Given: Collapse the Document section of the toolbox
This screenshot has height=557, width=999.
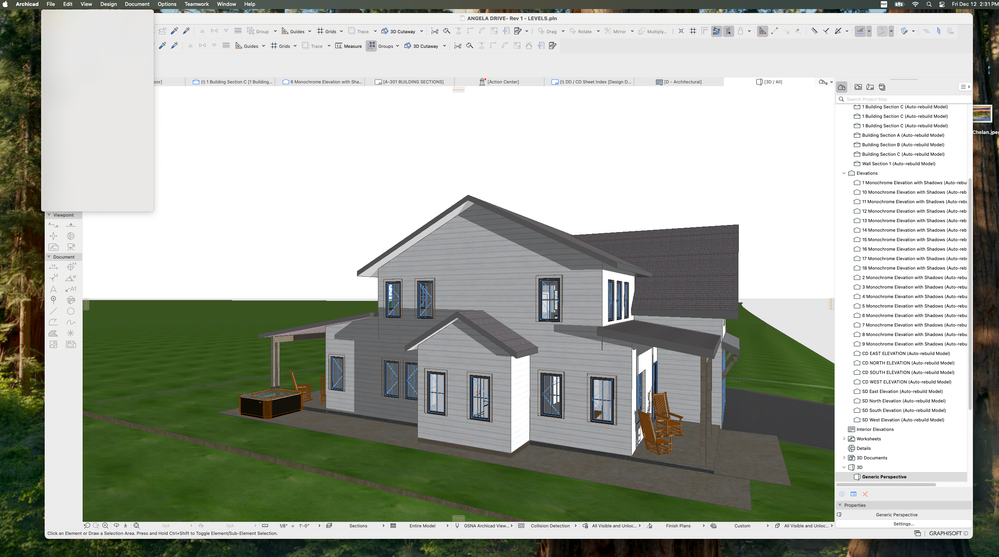Looking at the screenshot, I should pos(49,257).
